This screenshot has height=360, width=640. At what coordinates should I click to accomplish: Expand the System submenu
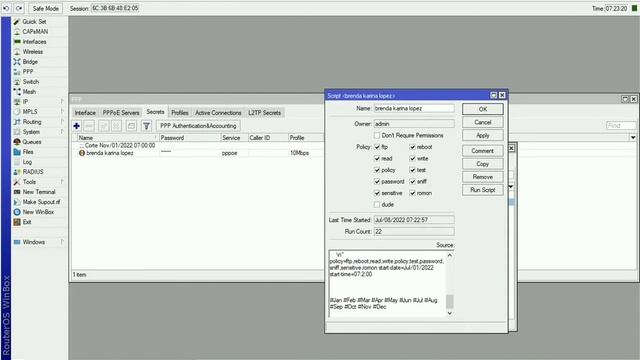point(62,132)
